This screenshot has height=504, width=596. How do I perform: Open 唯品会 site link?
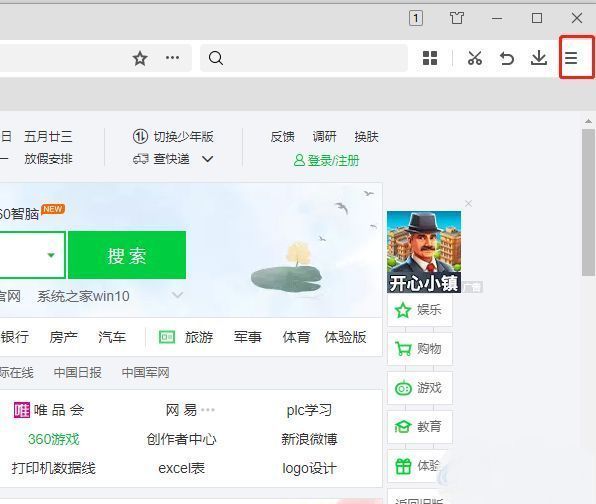click(49, 410)
